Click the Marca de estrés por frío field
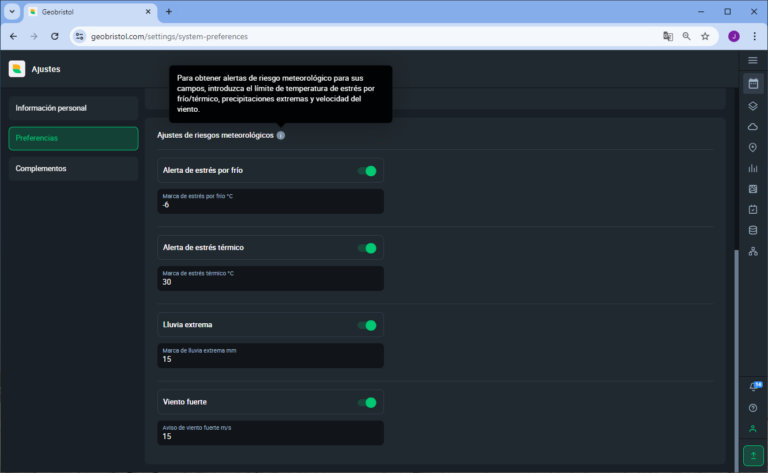 pos(270,201)
